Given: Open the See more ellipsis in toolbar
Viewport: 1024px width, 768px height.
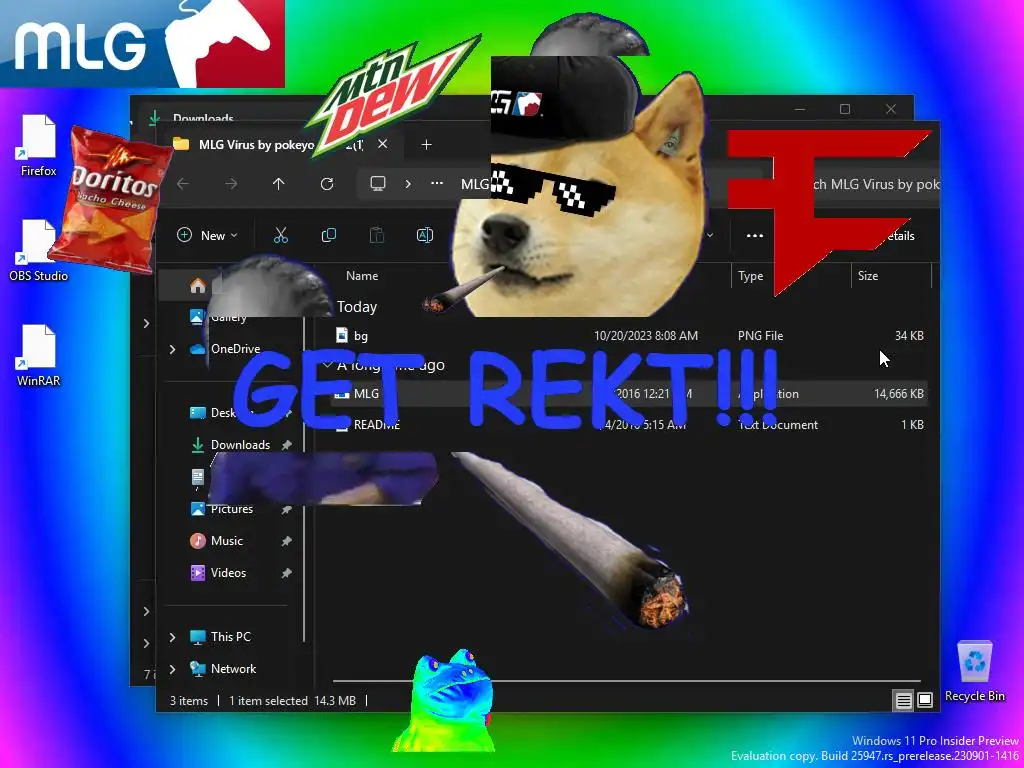Looking at the screenshot, I should point(755,235).
